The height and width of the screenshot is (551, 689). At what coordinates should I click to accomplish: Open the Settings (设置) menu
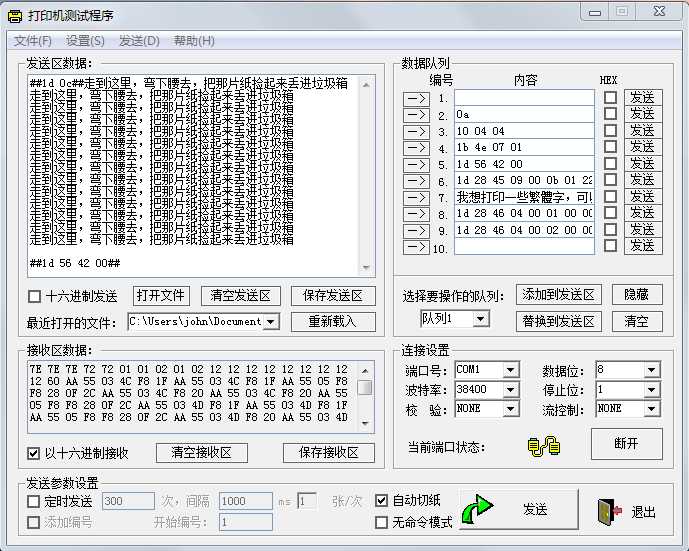point(85,41)
